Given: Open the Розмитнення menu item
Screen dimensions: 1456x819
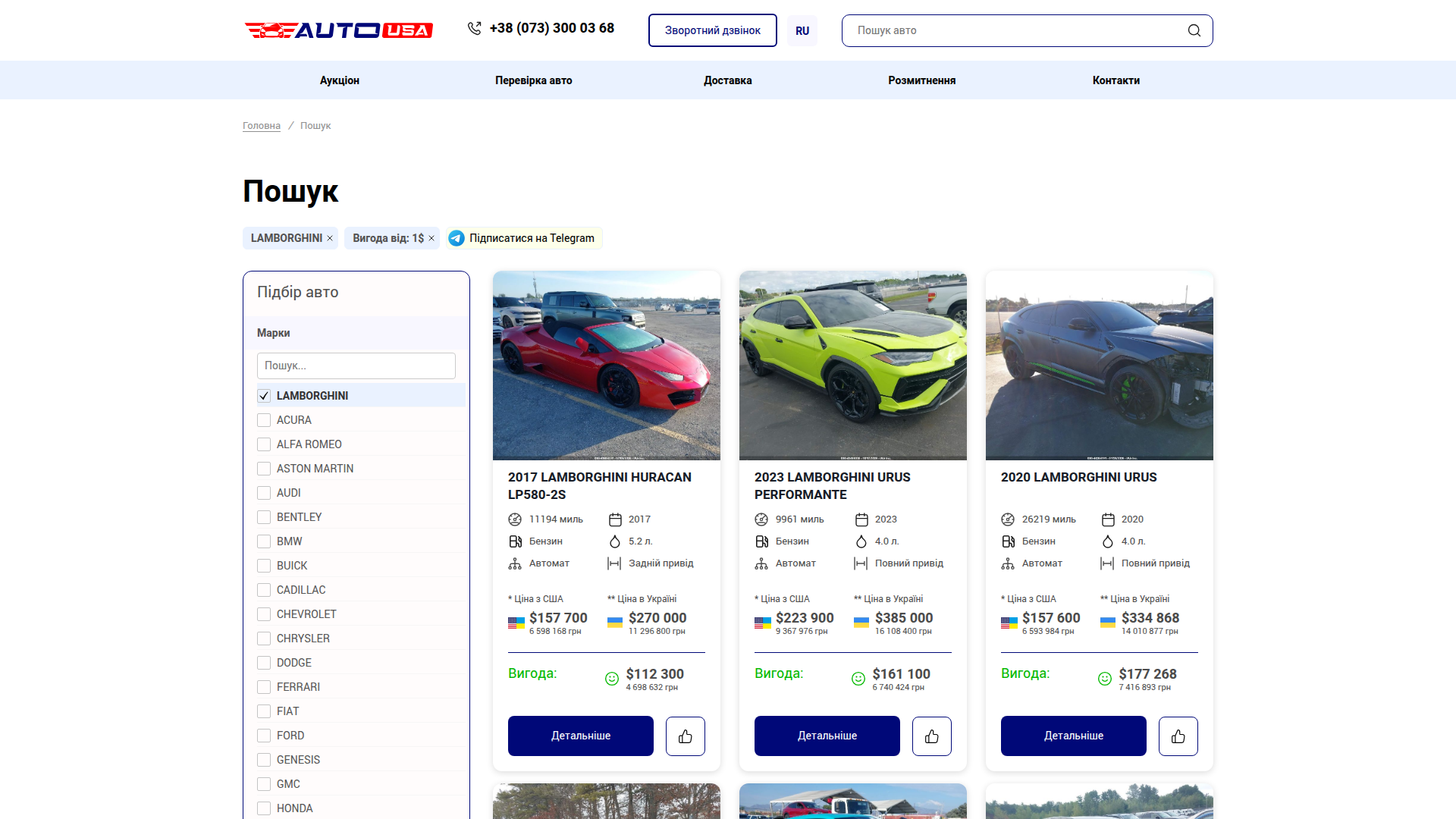Looking at the screenshot, I should (922, 80).
